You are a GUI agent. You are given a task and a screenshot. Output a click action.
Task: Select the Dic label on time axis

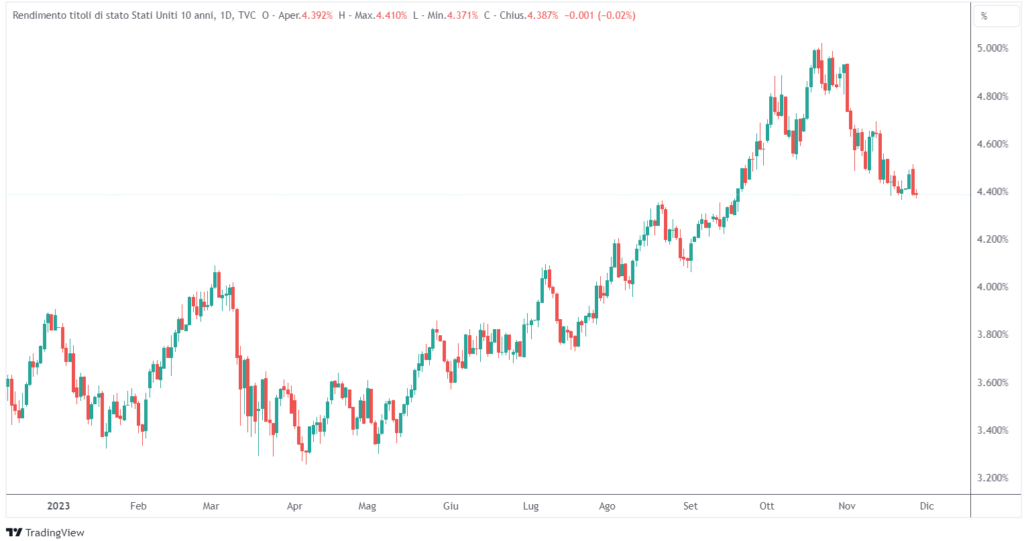(926, 506)
